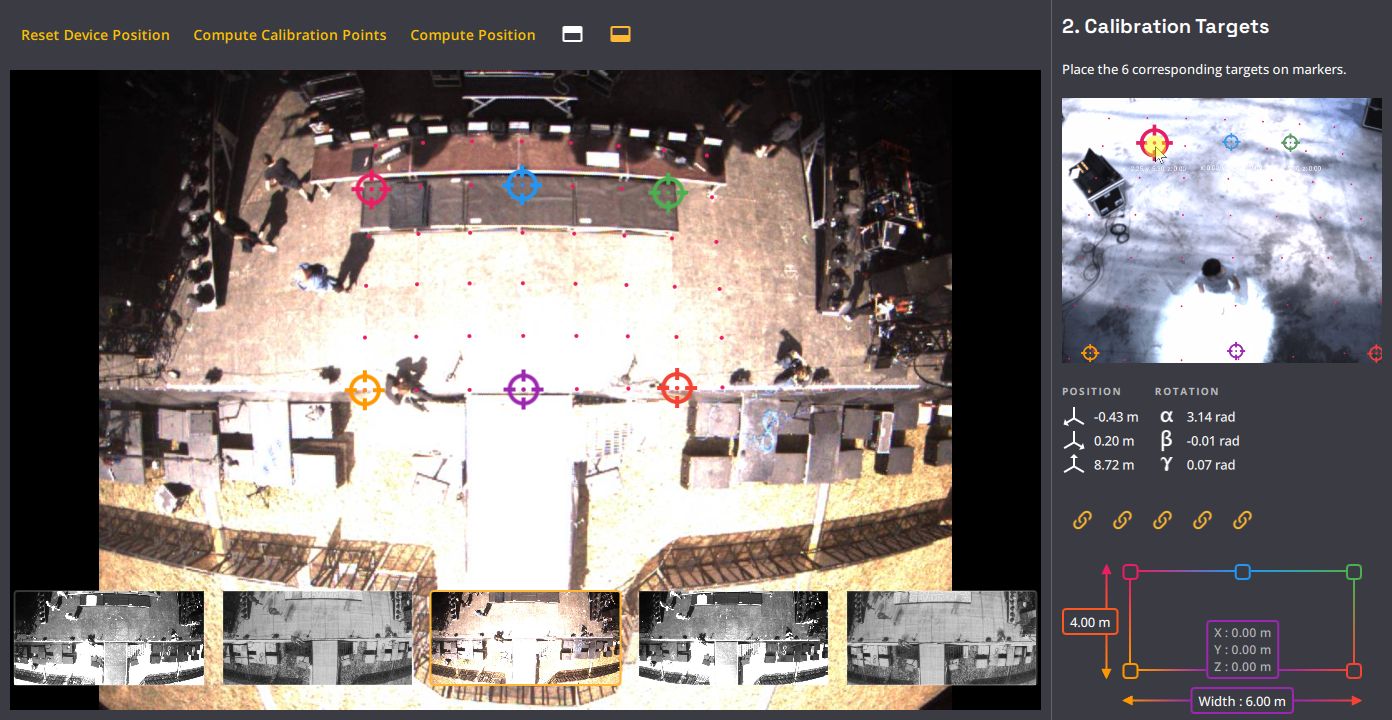Viewport: 1392px width, 720px height.
Task: Edit the Width 6.00 m field
Action: point(1241,701)
